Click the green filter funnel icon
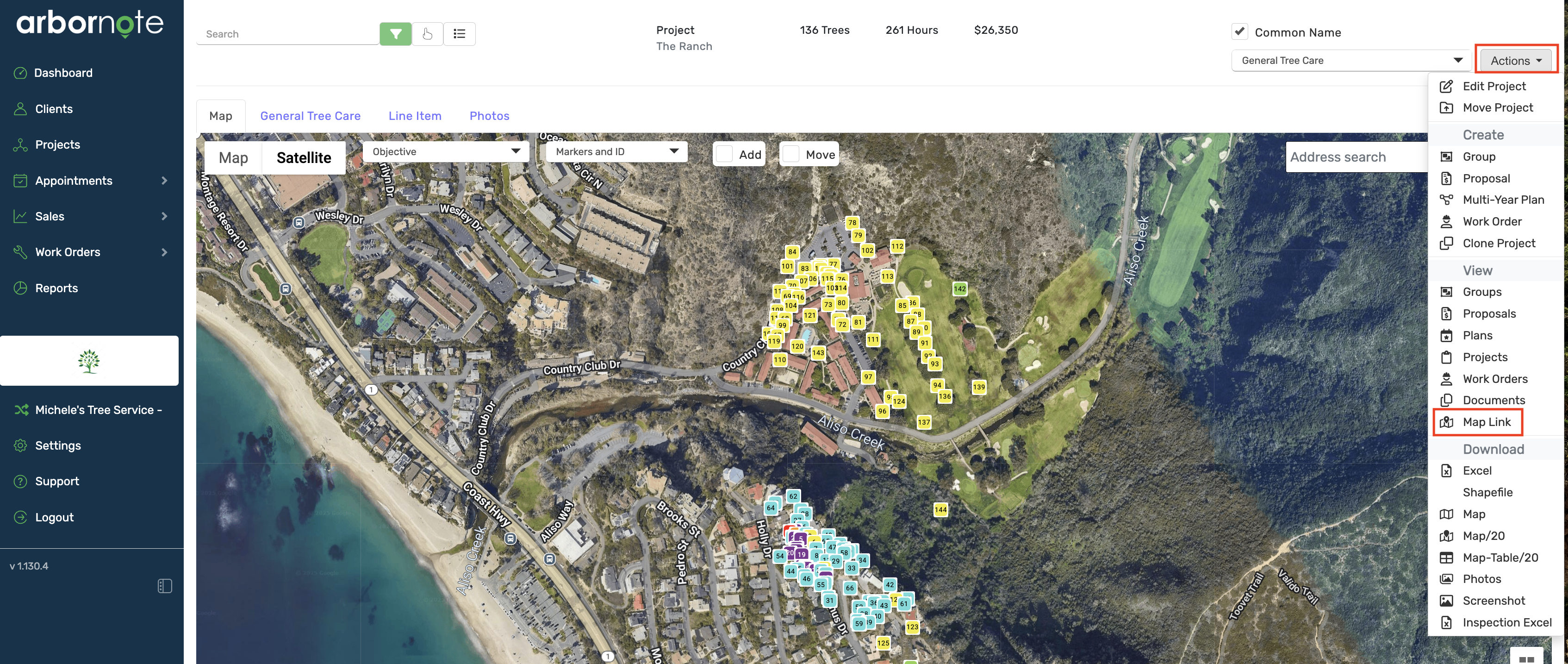 coord(396,33)
